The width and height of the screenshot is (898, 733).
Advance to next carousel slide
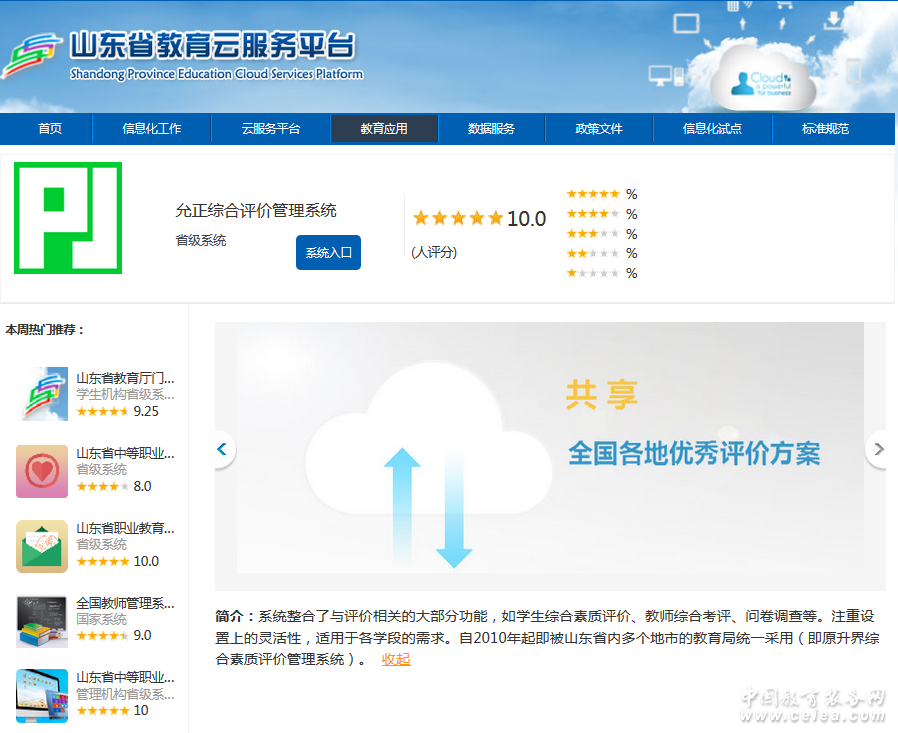(x=878, y=450)
